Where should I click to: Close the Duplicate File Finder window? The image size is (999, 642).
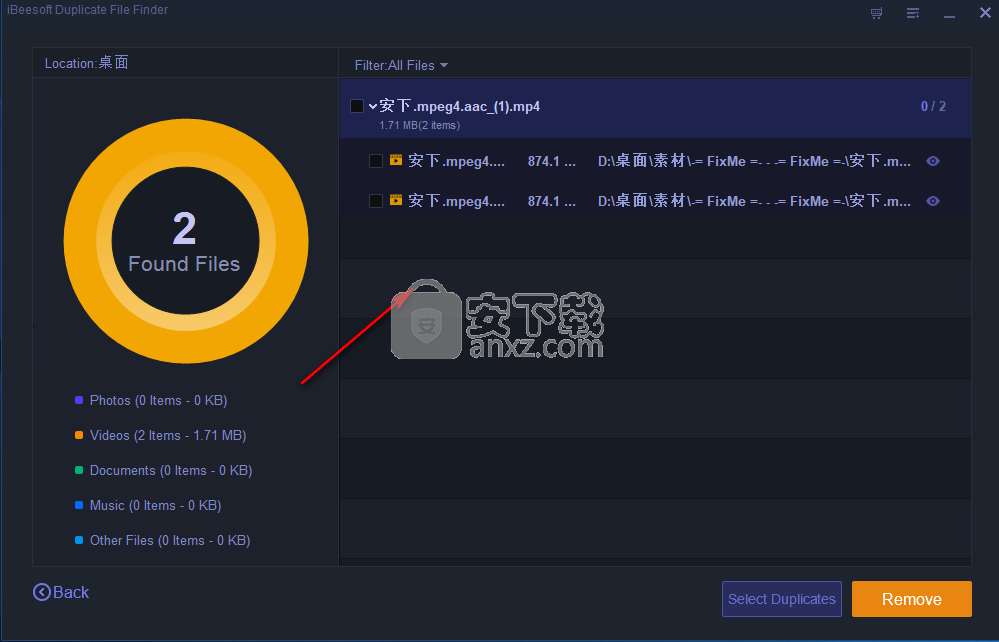985,13
